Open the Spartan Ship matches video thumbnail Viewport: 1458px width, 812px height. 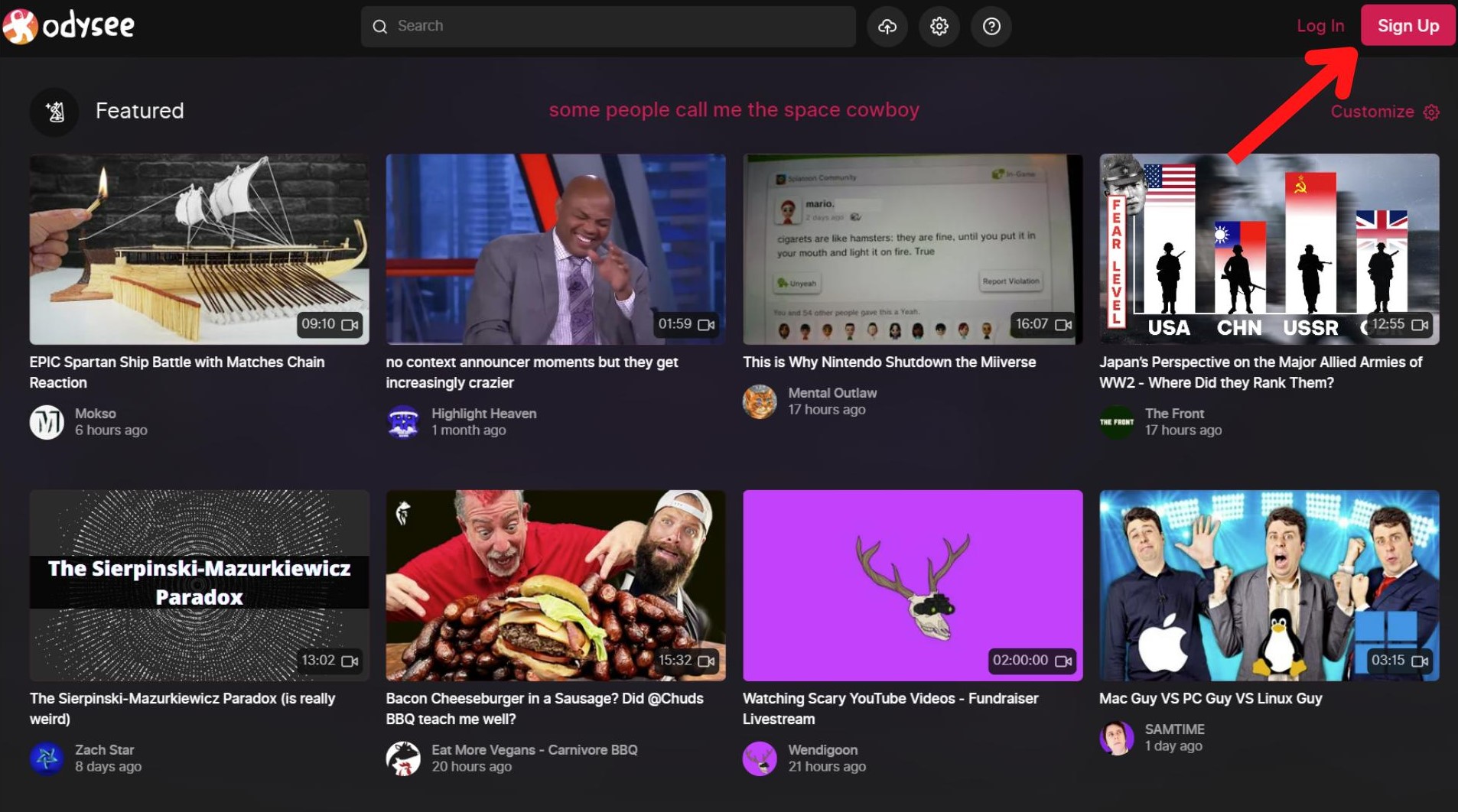click(x=199, y=249)
